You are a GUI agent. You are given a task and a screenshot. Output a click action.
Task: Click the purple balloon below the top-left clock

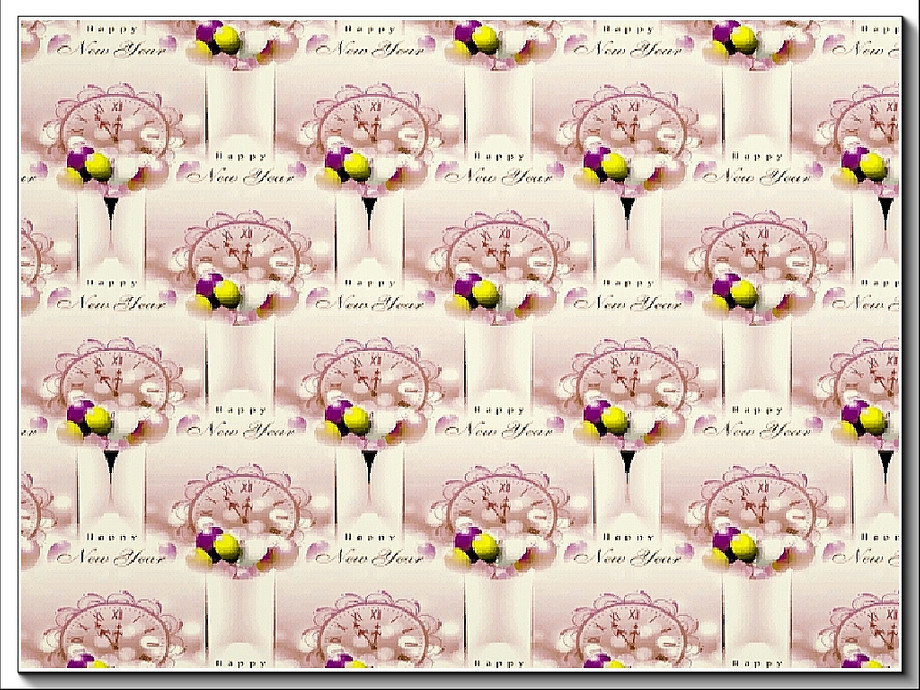[79, 160]
